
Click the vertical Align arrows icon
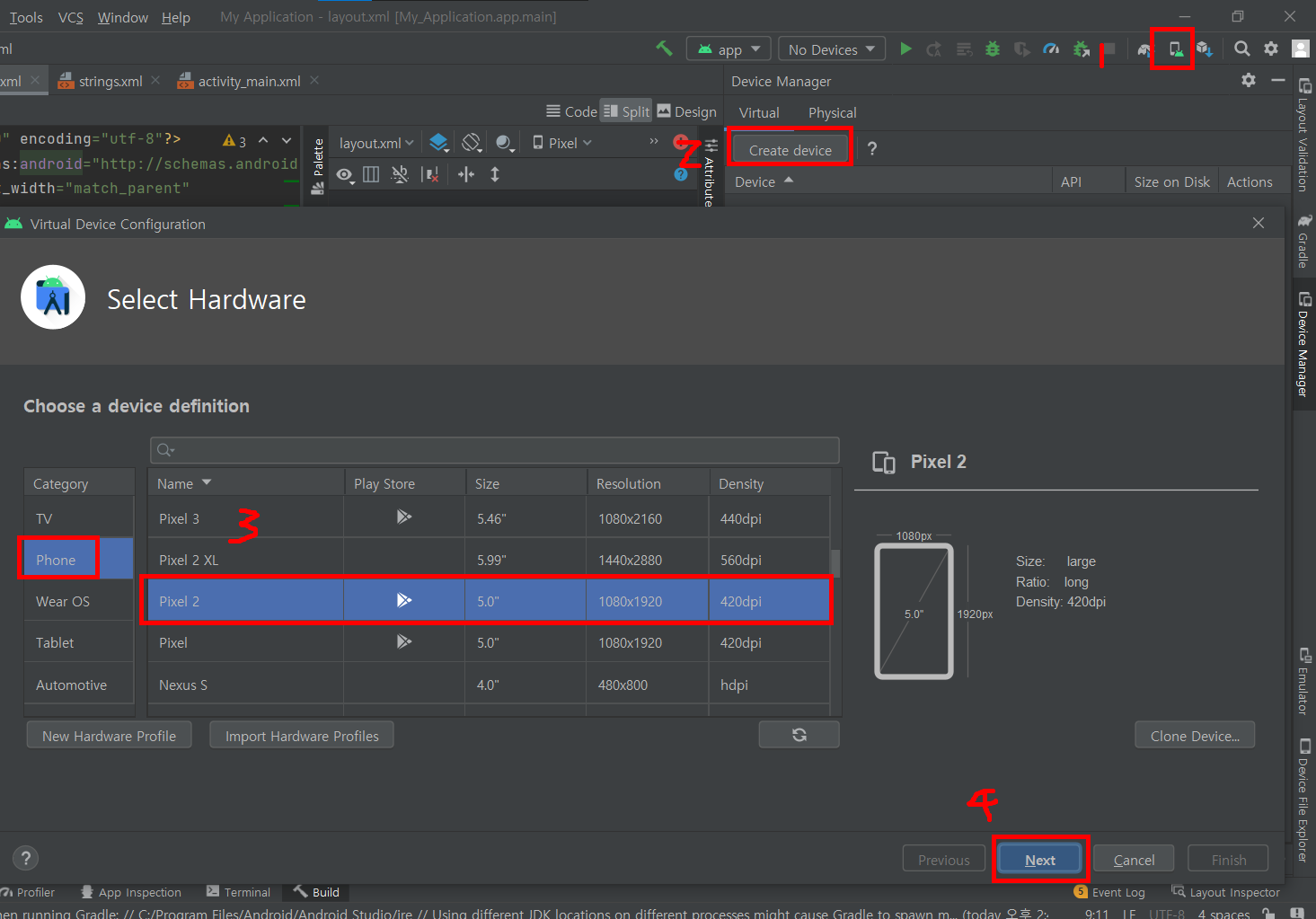point(495,174)
